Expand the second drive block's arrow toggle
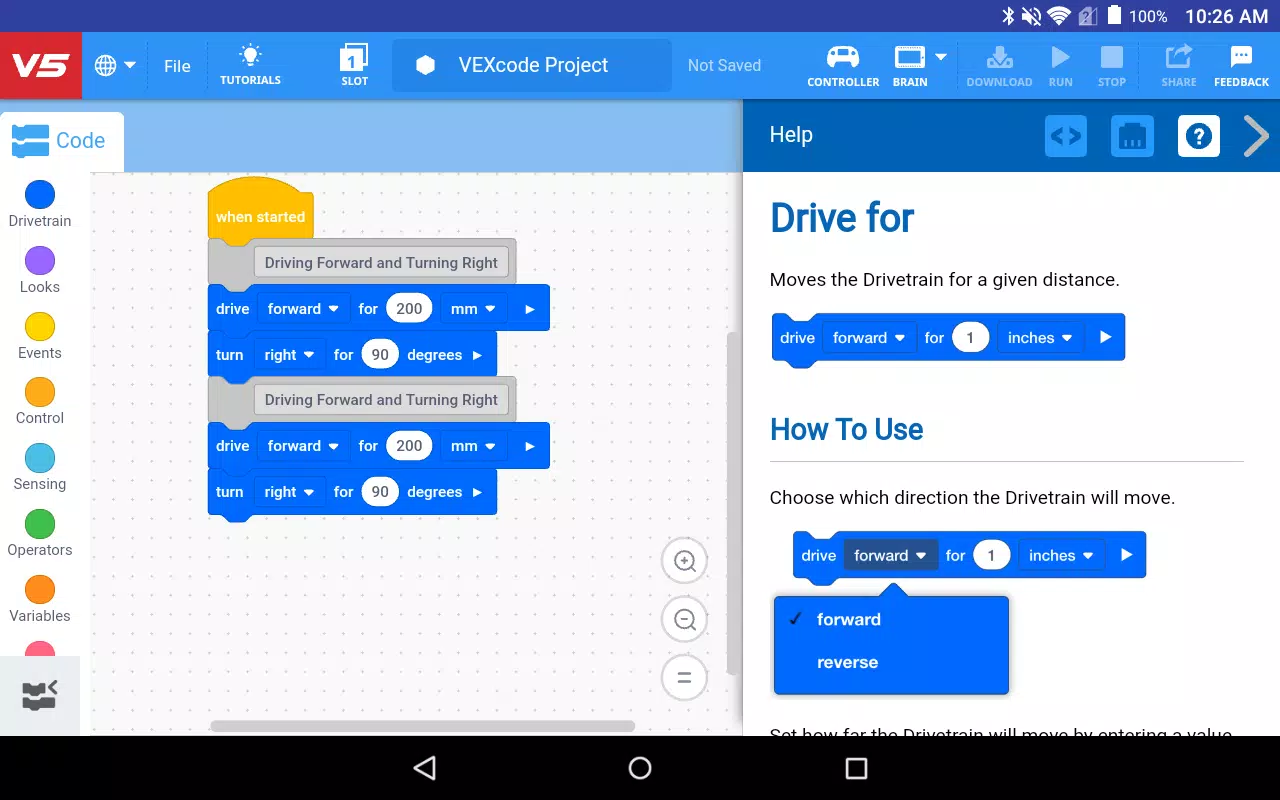This screenshot has height=800, width=1280. point(530,446)
